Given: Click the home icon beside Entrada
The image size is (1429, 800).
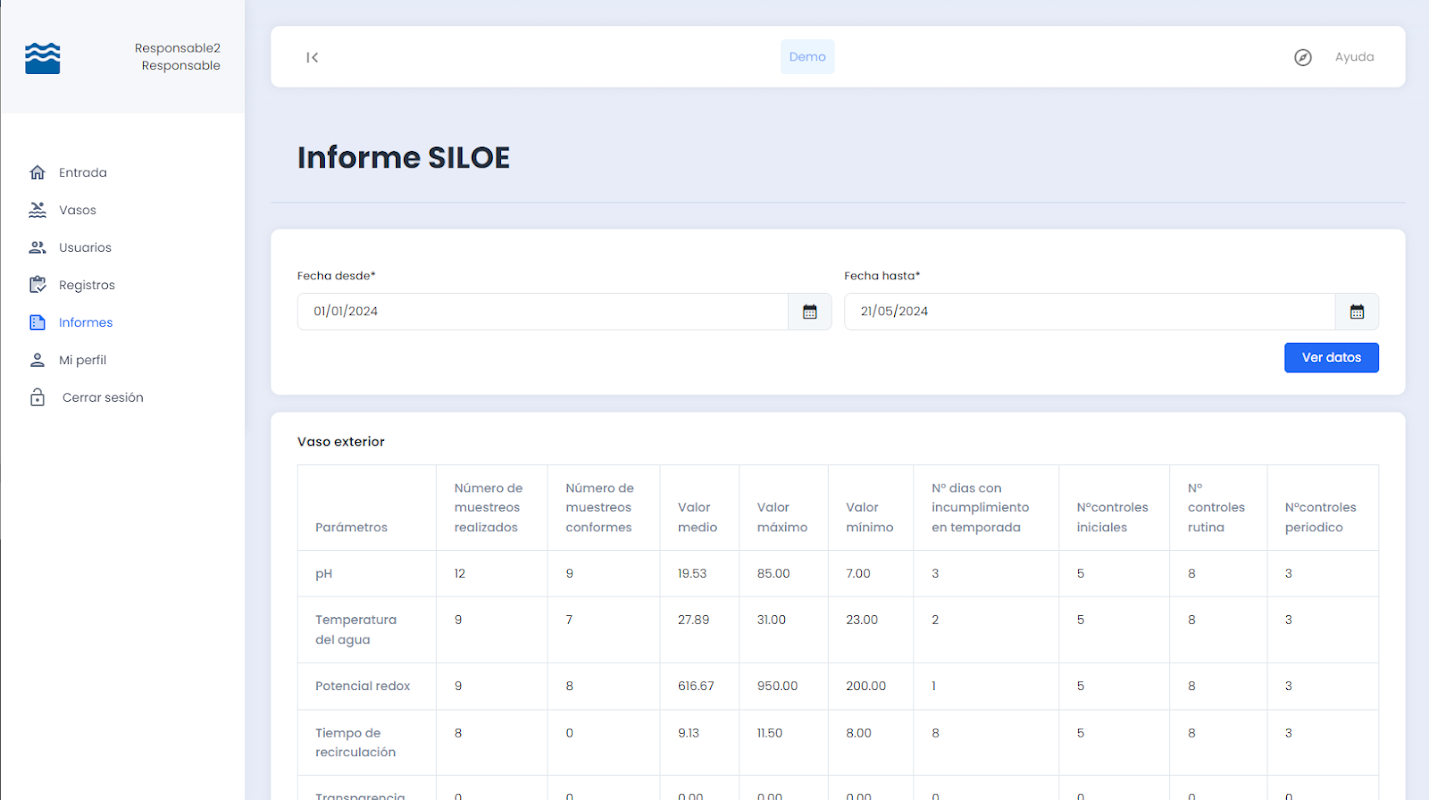Looking at the screenshot, I should (38, 172).
